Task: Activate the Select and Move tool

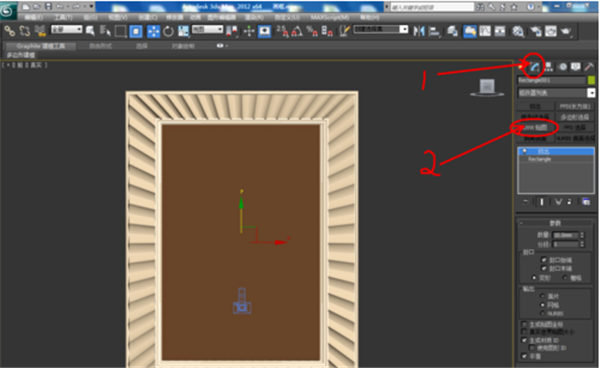Action: pyautogui.click(x=153, y=31)
